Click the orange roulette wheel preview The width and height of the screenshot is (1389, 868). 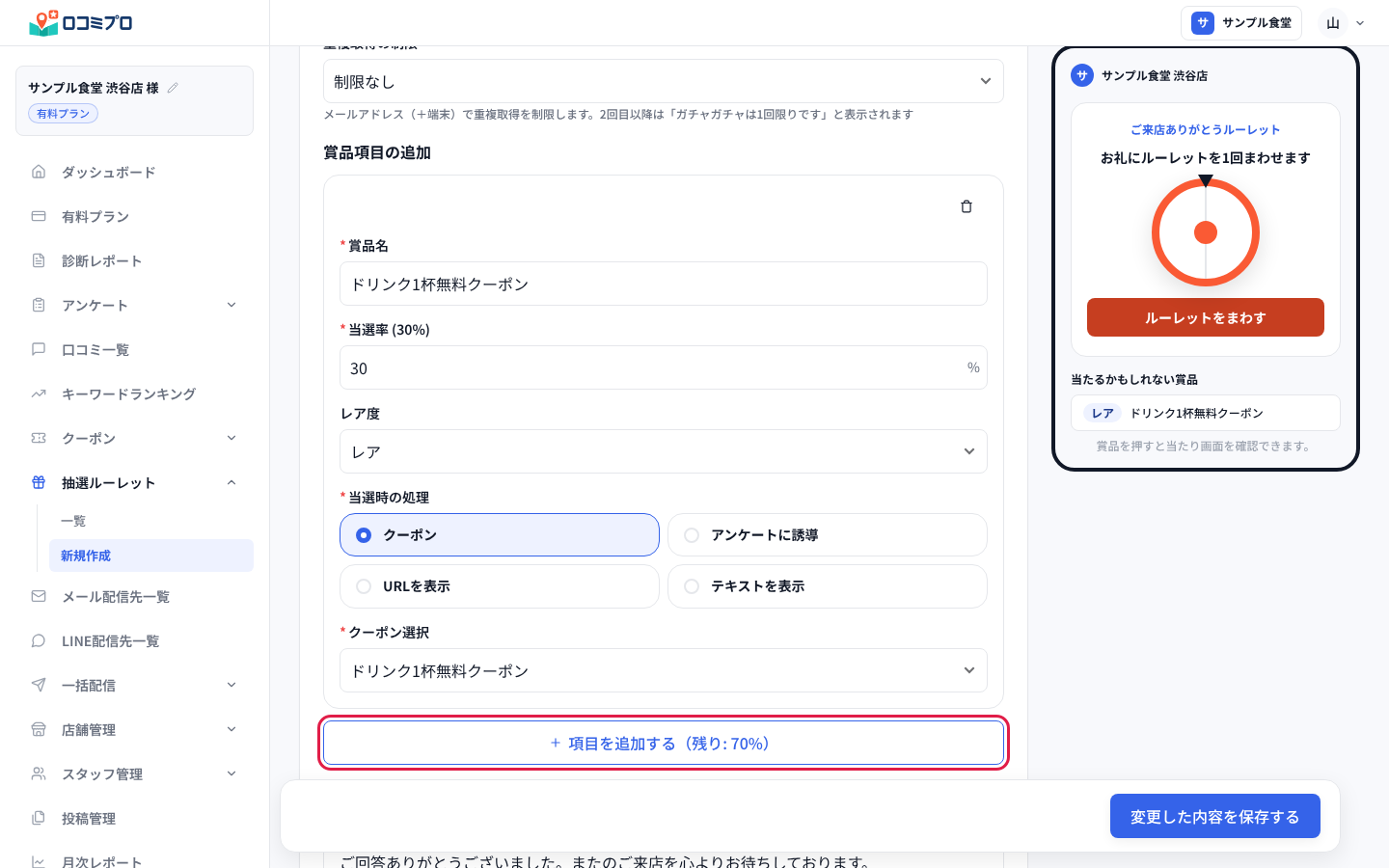click(x=1206, y=232)
